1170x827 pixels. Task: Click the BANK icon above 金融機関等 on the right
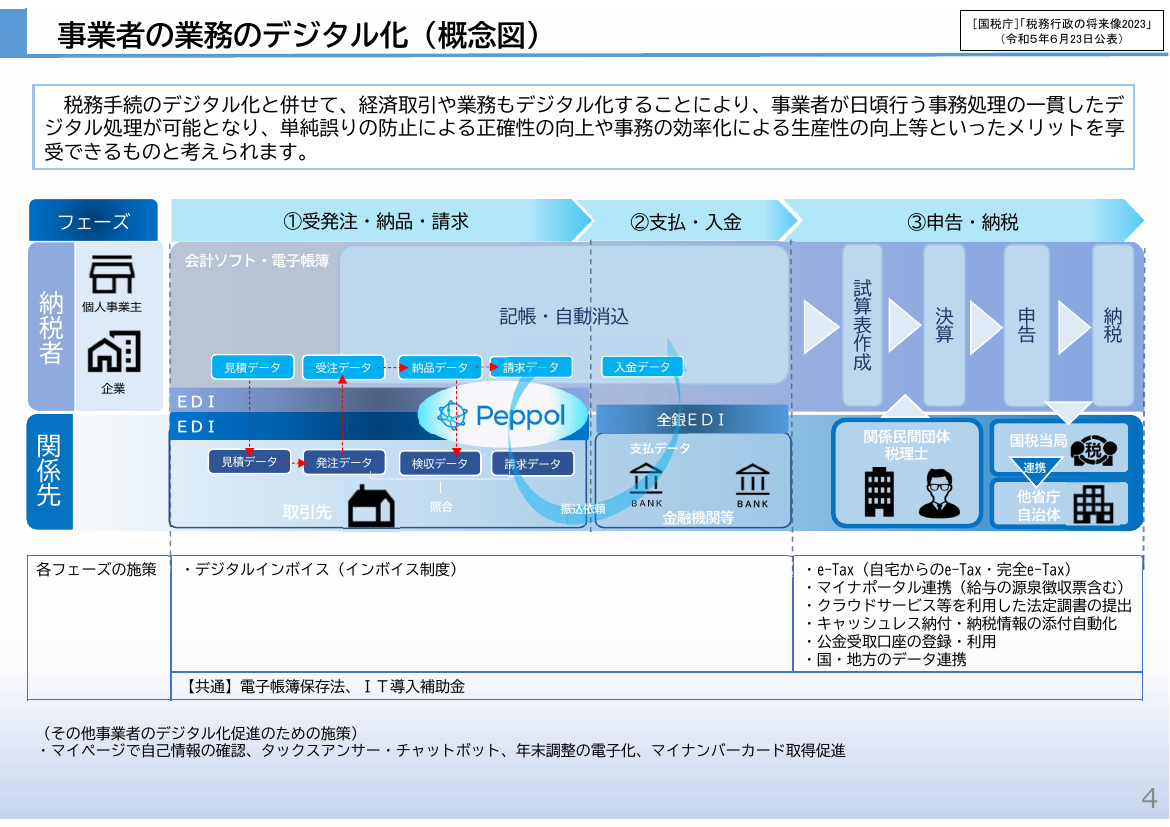point(752,480)
